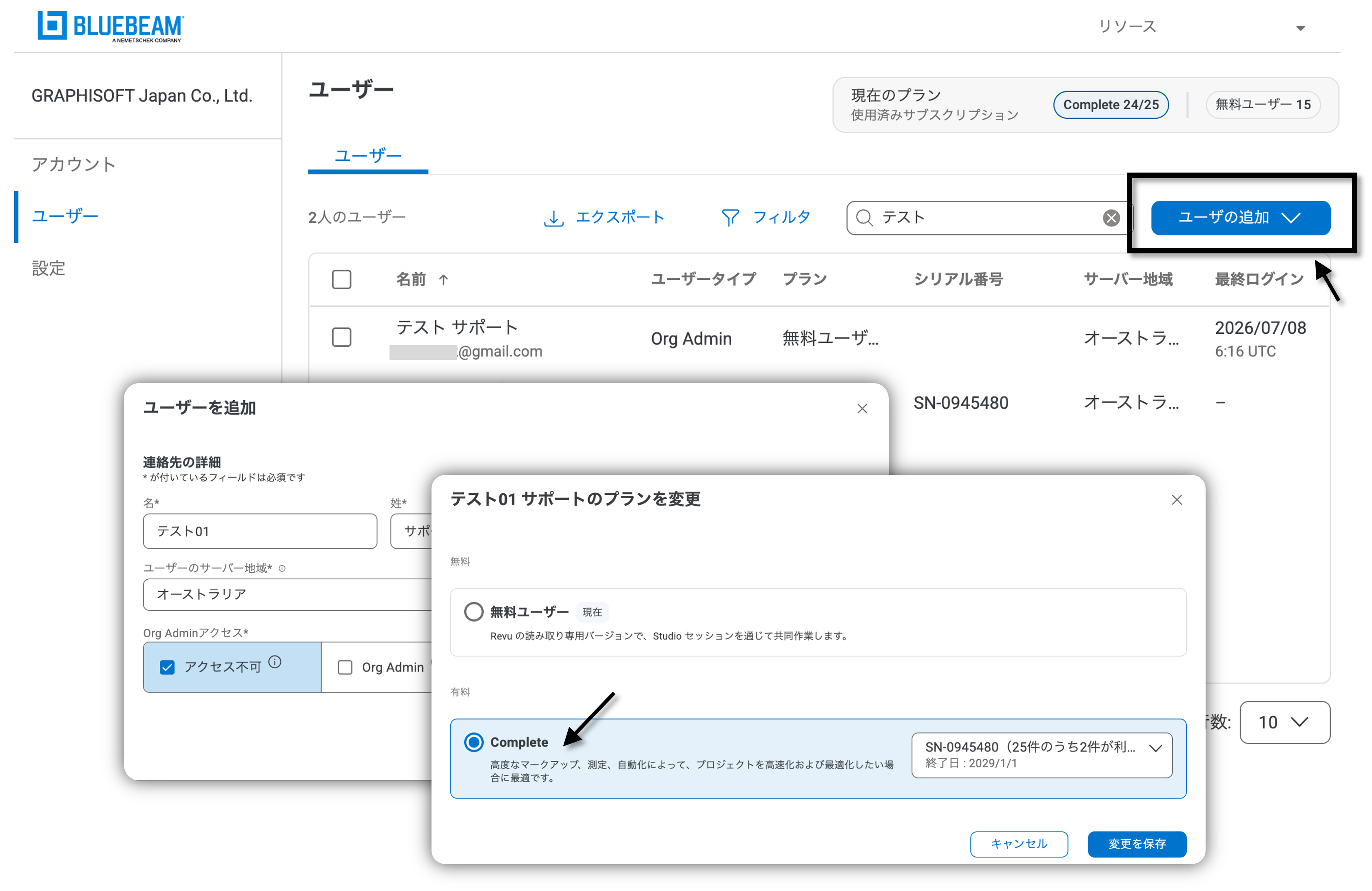
Task: Click info icon beside ユーザーのサーバー地域
Action: [282, 569]
